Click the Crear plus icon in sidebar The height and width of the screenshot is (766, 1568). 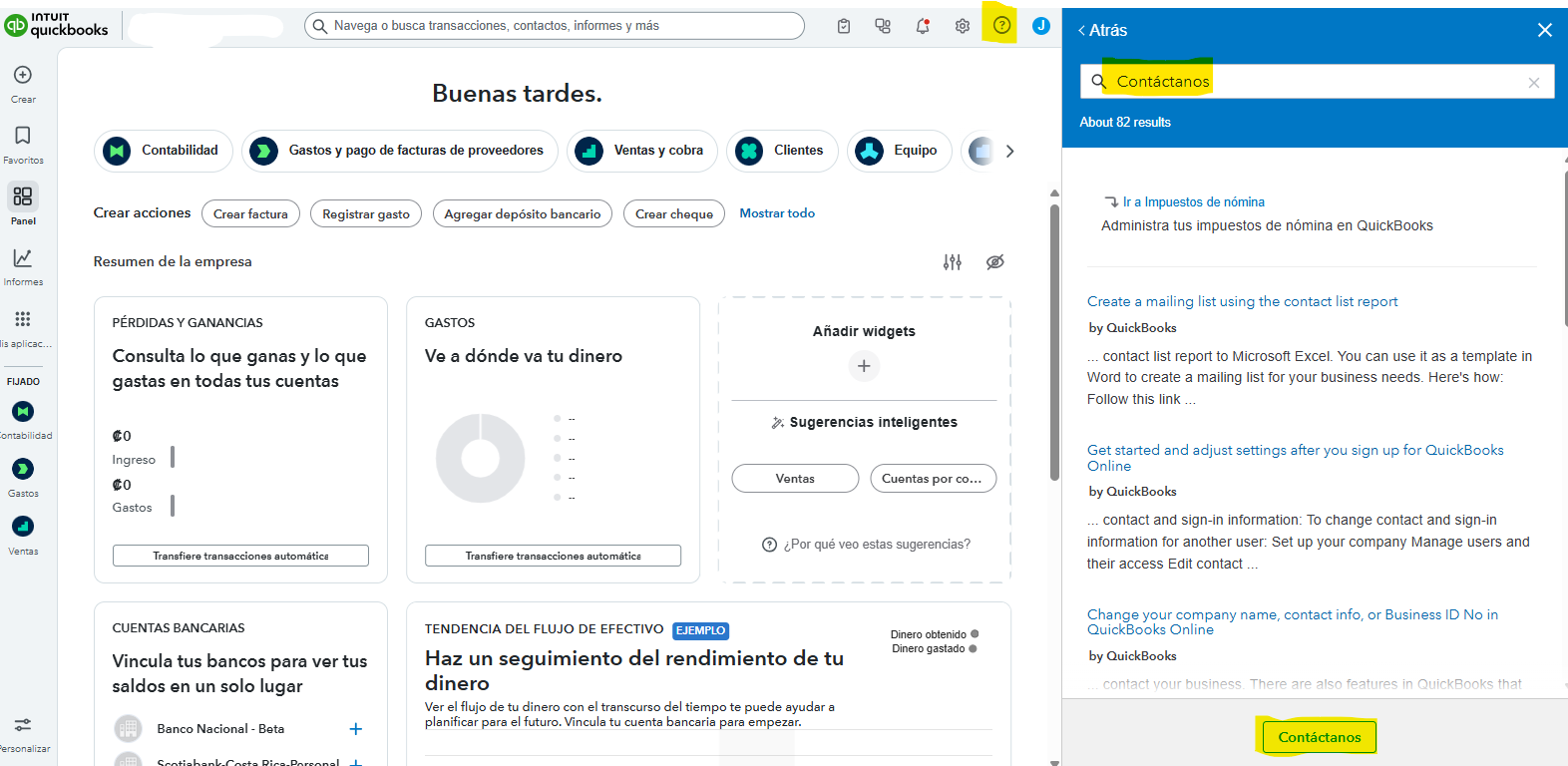click(x=23, y=76)
